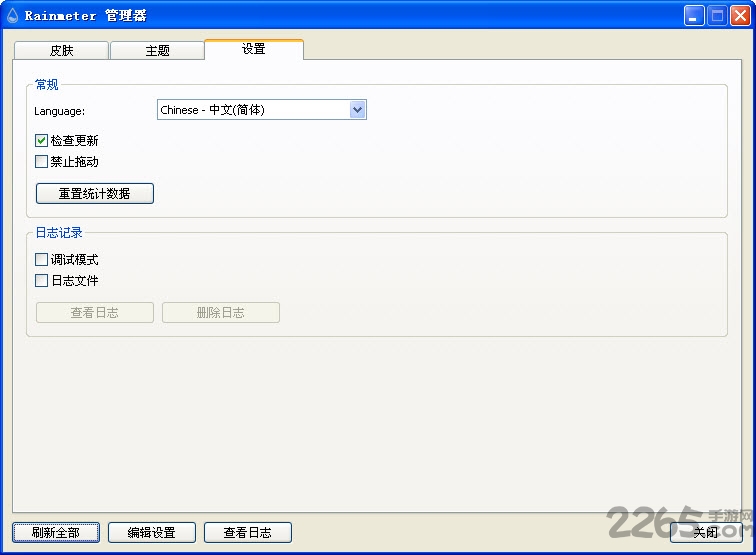Open the 主题 tab

(157, 51)
